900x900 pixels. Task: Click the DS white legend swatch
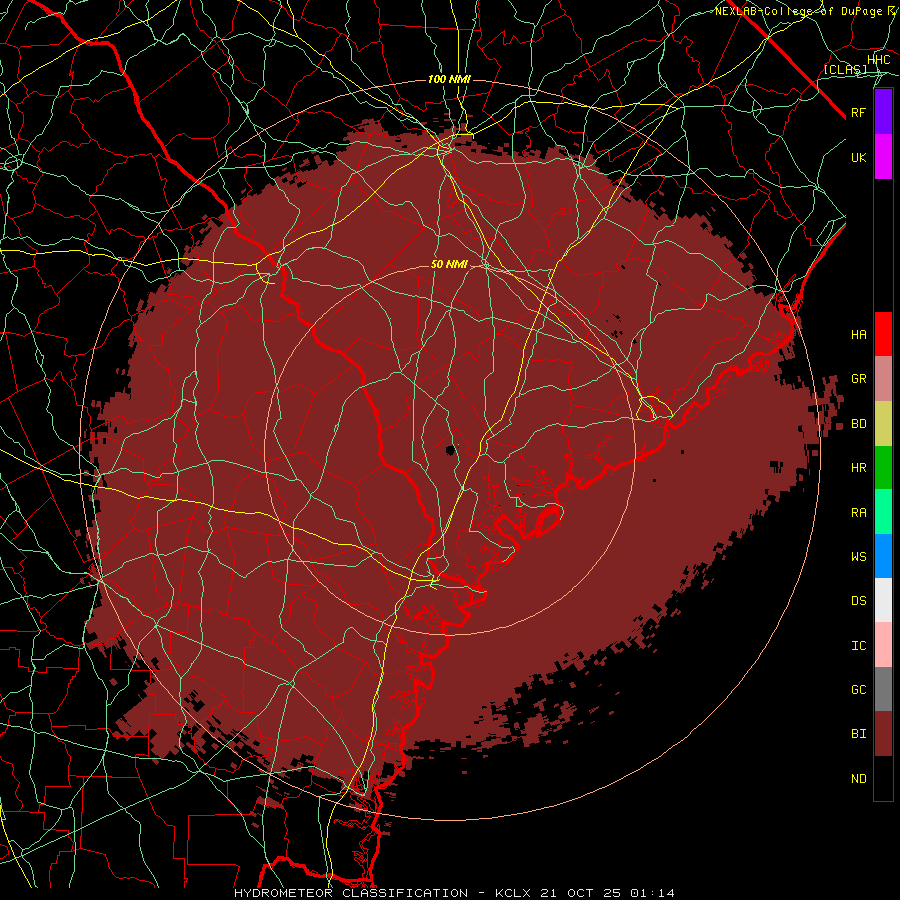883,600
